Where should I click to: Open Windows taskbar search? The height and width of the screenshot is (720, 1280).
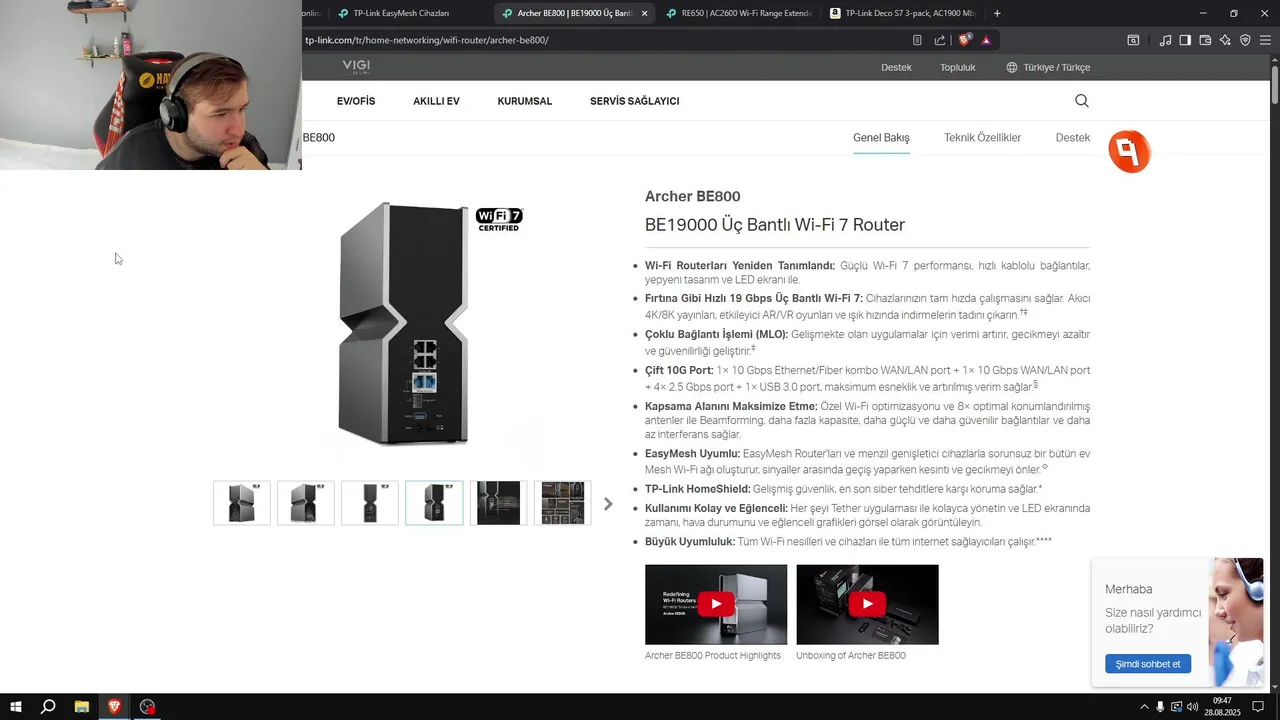click(48, 707)
